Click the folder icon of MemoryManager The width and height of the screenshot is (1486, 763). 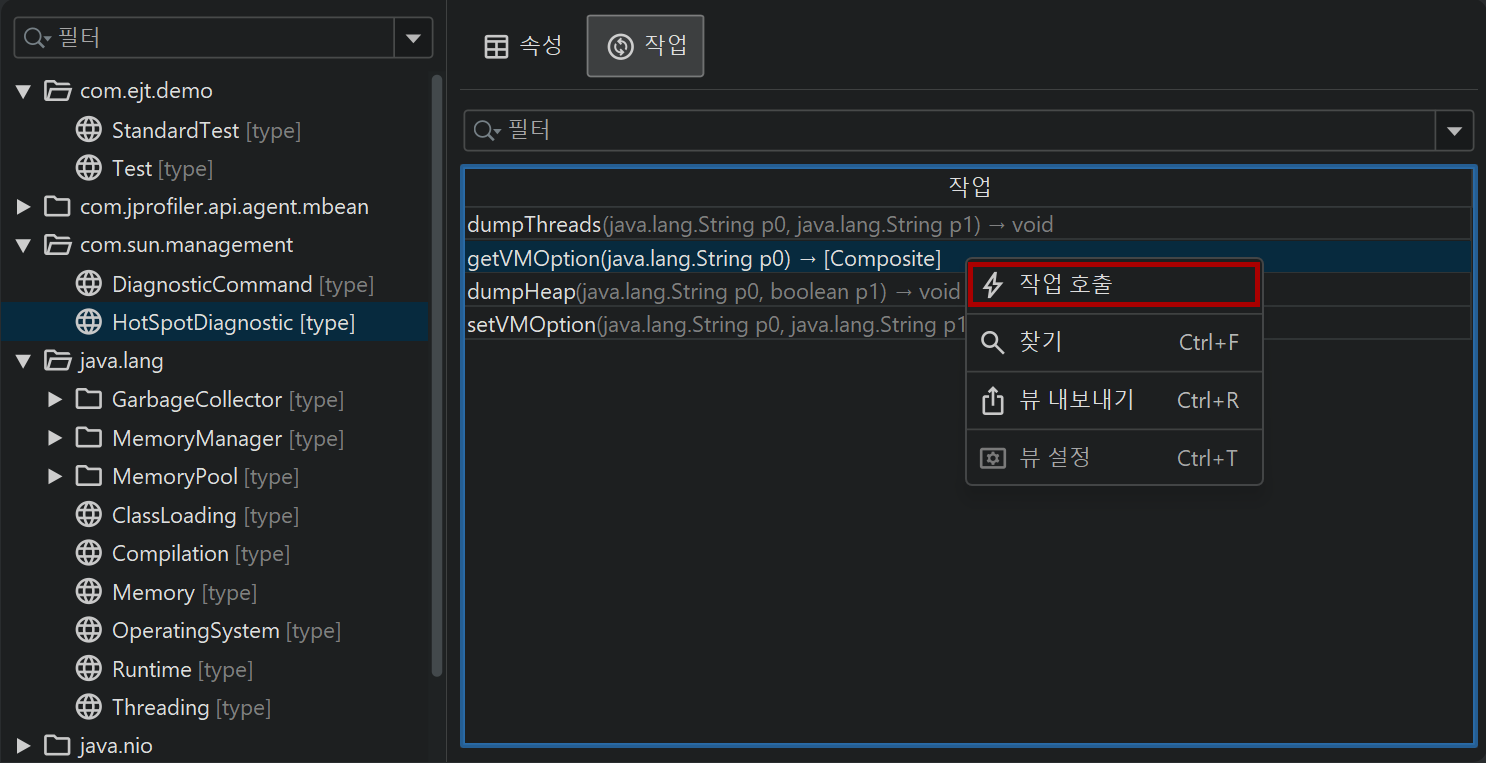(89, 438)
